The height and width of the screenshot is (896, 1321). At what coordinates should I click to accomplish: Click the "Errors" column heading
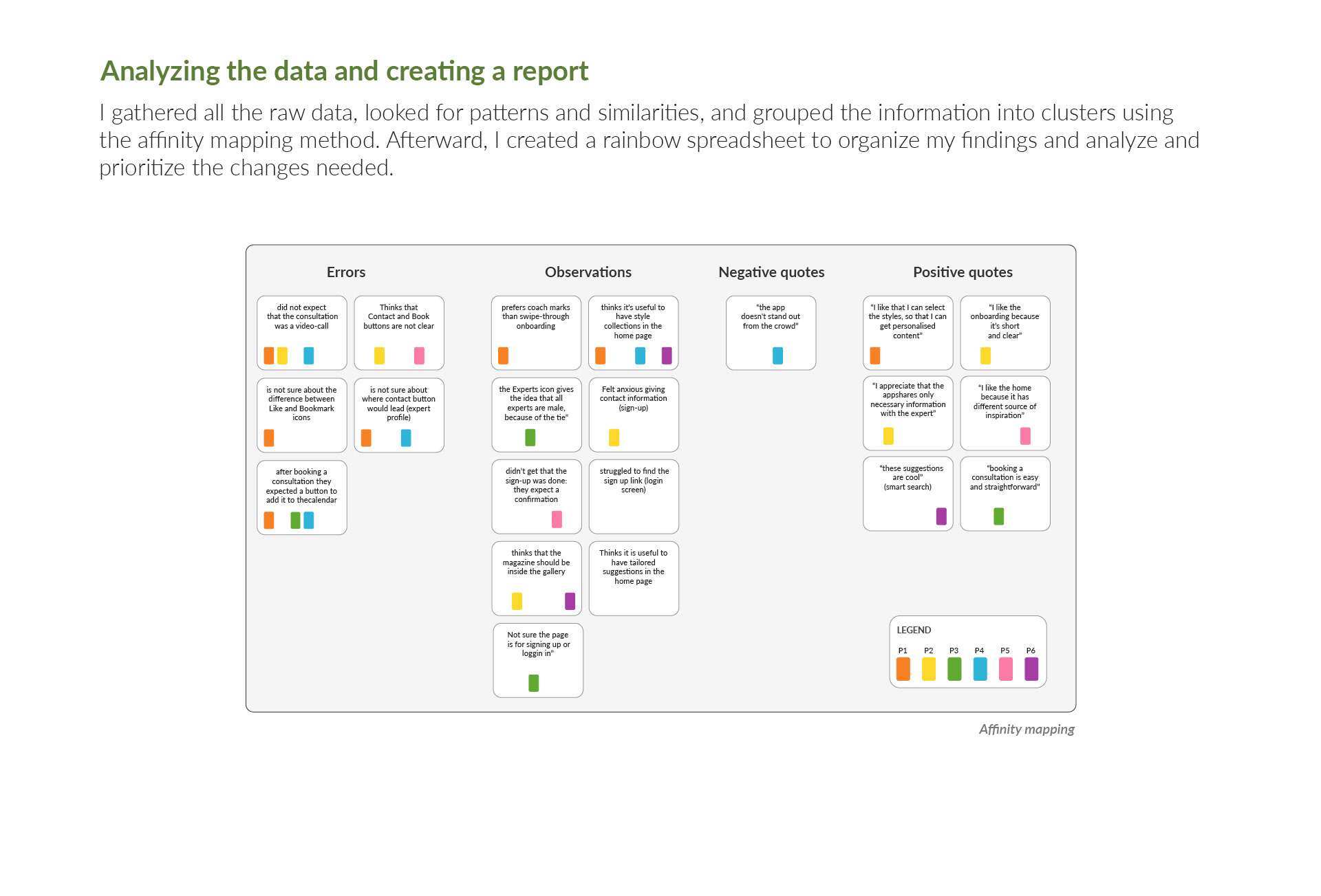click(x=346, y=272)
